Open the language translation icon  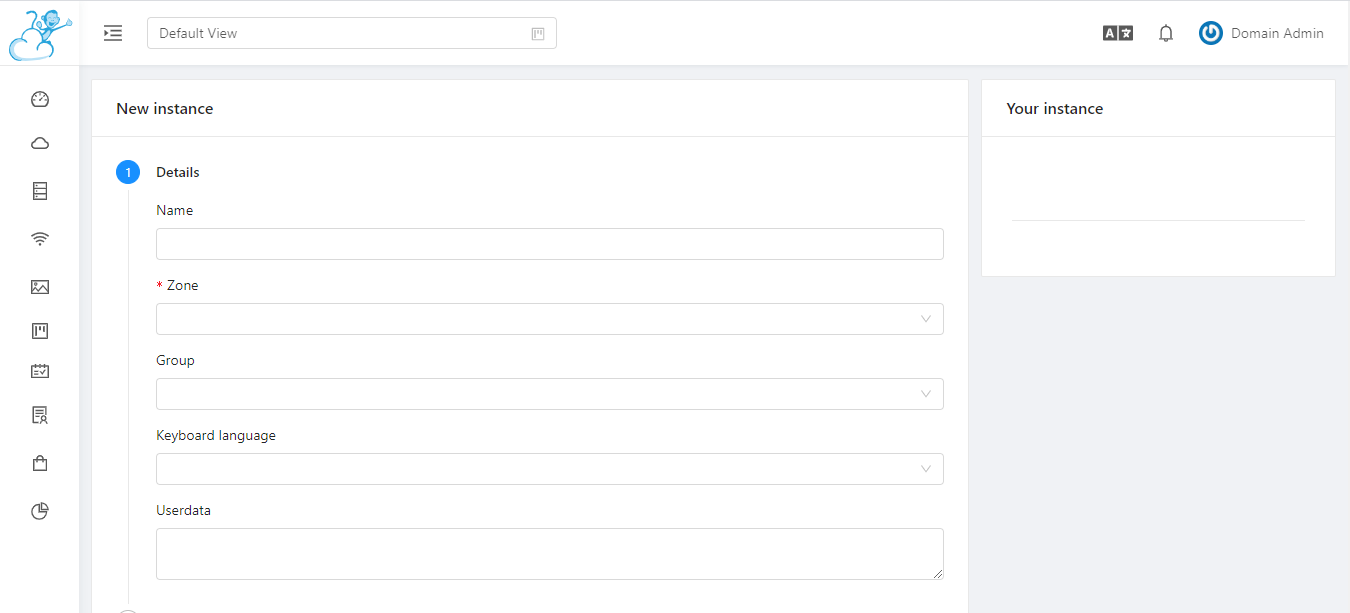pos(1118,33)
